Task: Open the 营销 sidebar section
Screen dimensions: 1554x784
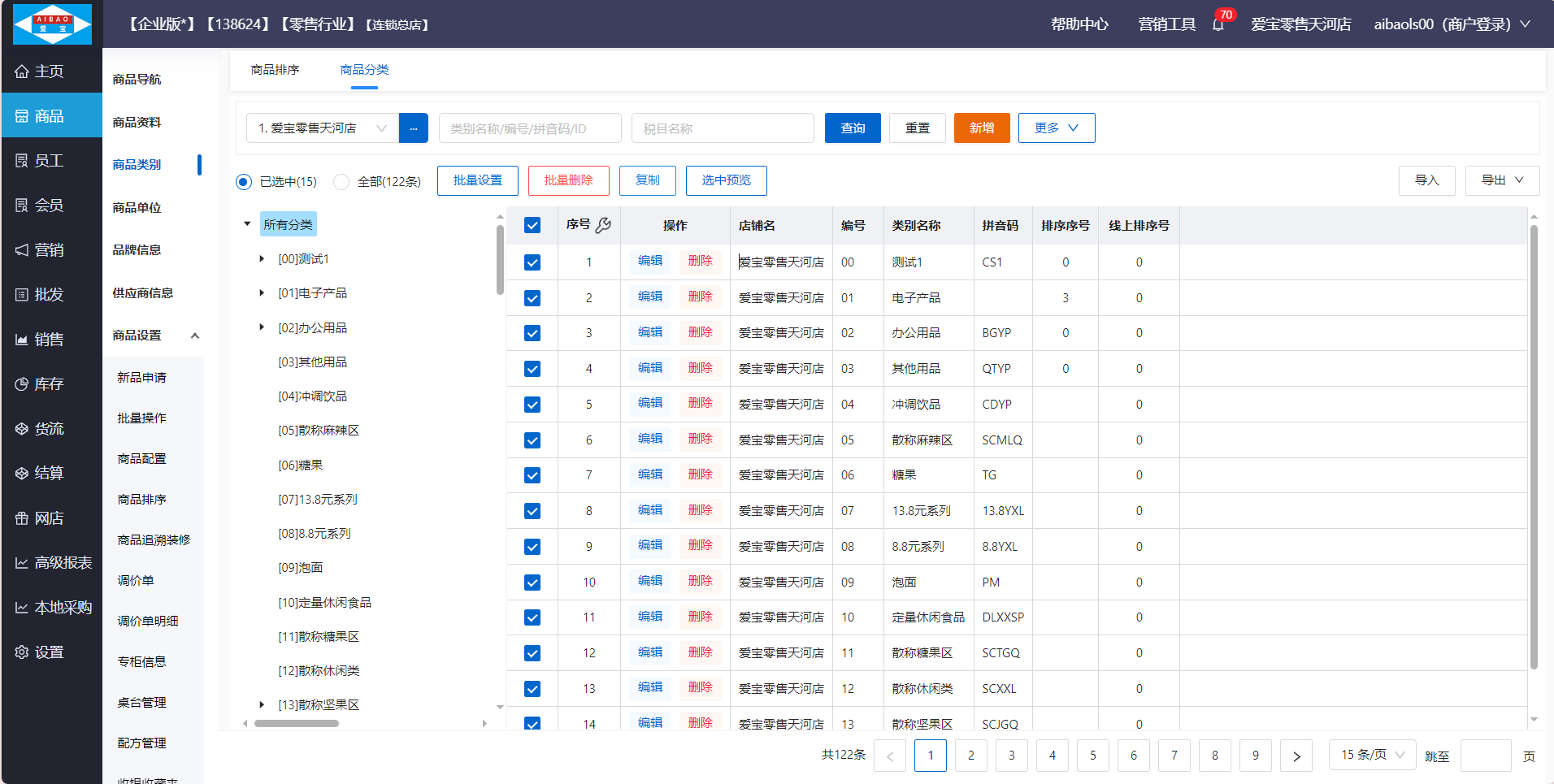Action: click(51, 250)
